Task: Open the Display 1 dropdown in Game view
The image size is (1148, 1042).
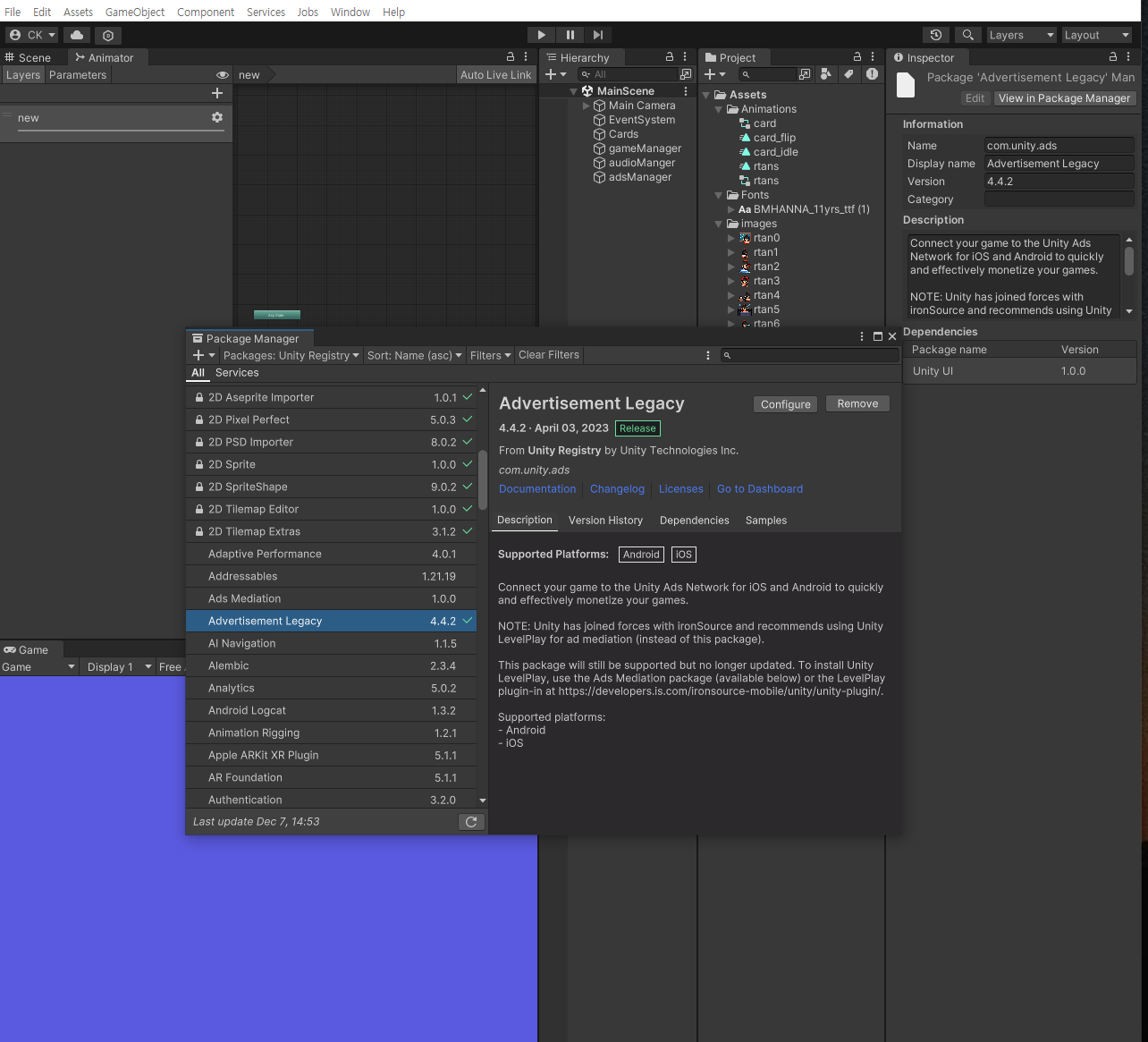Action: (x=117, y=667)
